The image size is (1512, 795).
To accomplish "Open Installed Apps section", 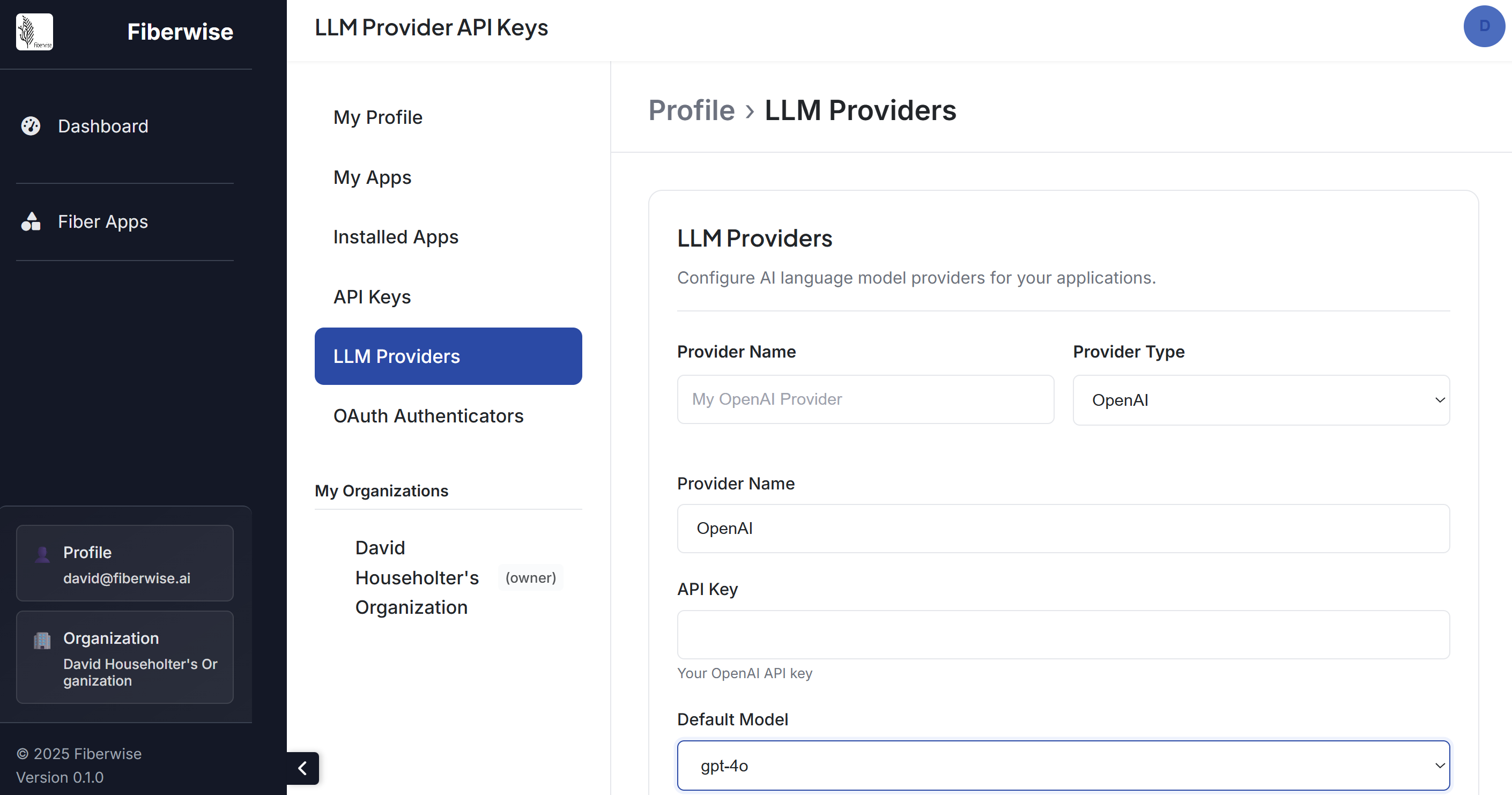I will [x=396, y=237].
